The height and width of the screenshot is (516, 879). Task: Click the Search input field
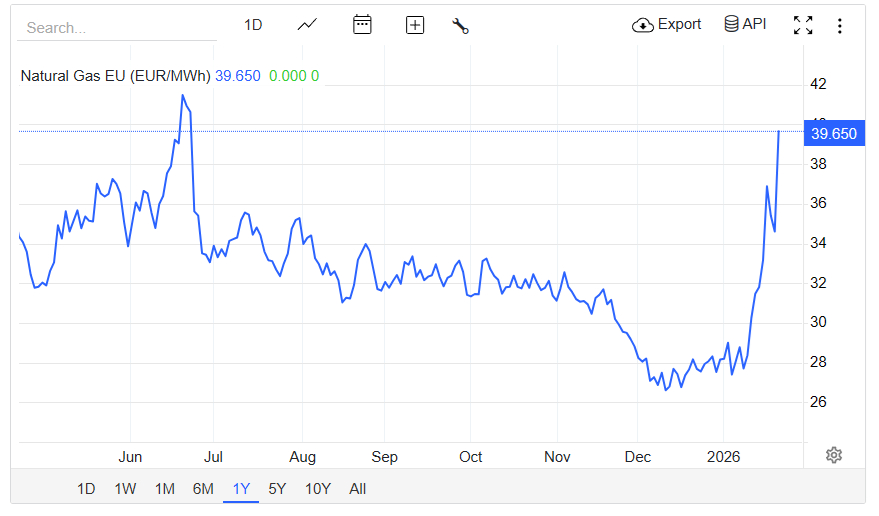pyautogui.click(x=117, y=28)
